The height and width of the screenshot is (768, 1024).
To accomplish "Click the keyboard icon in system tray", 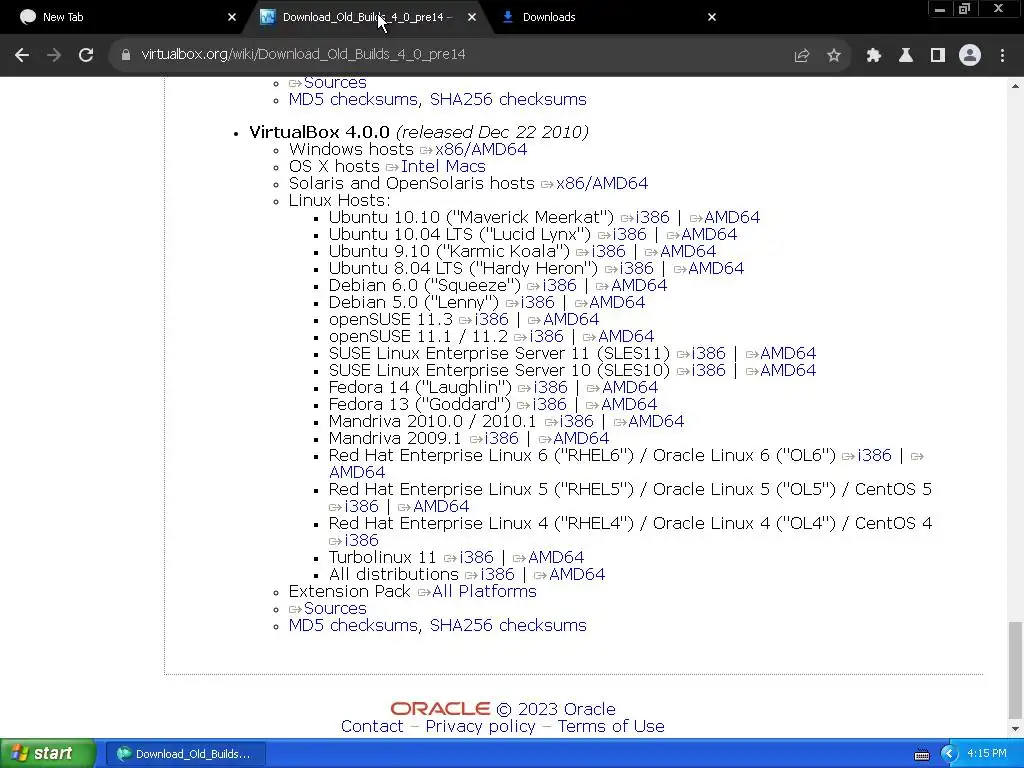I will [921, 755].
